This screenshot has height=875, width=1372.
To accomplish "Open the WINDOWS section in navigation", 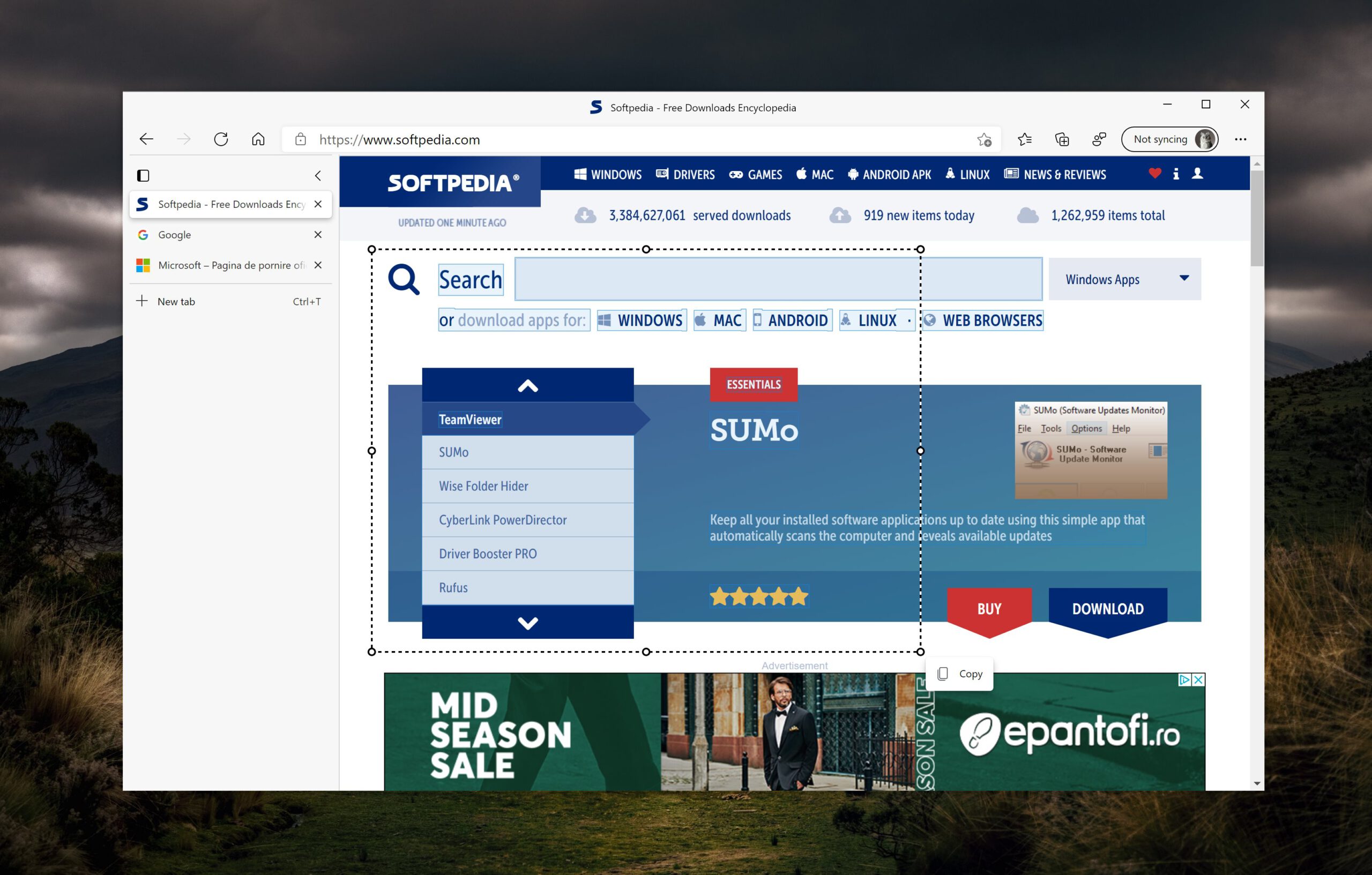I will (x=607, y=174).
